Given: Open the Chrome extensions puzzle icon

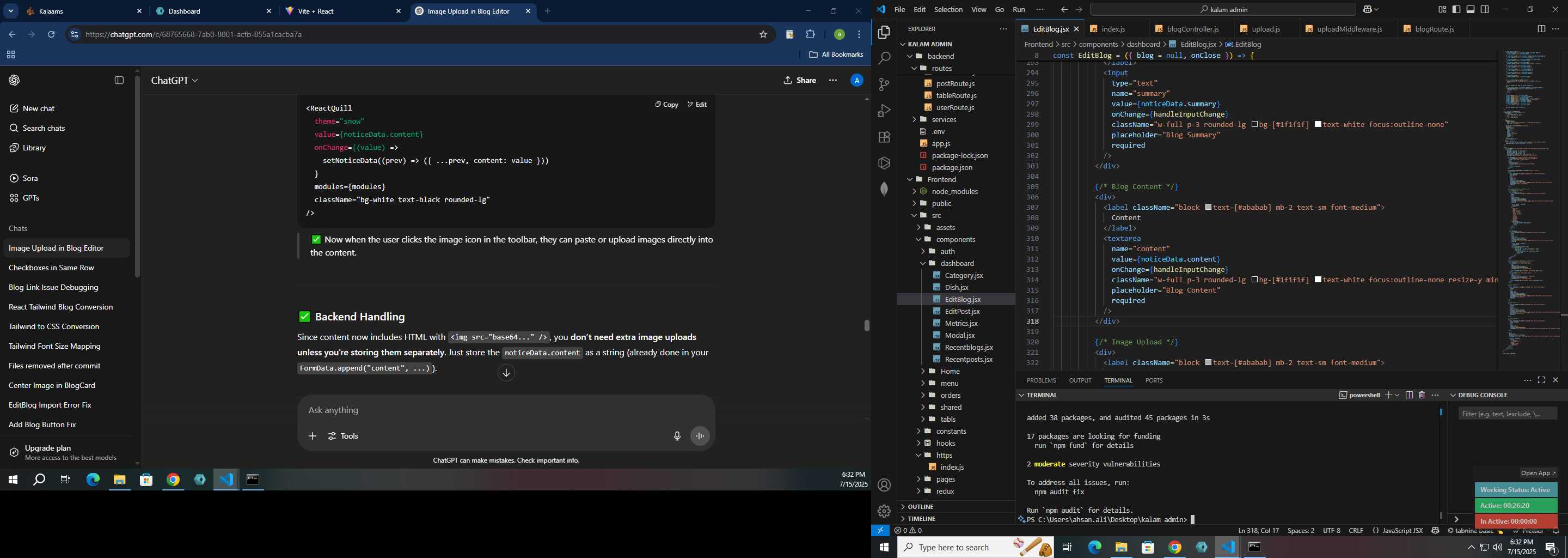Looking at the screenshot, I should coord(810,35).
